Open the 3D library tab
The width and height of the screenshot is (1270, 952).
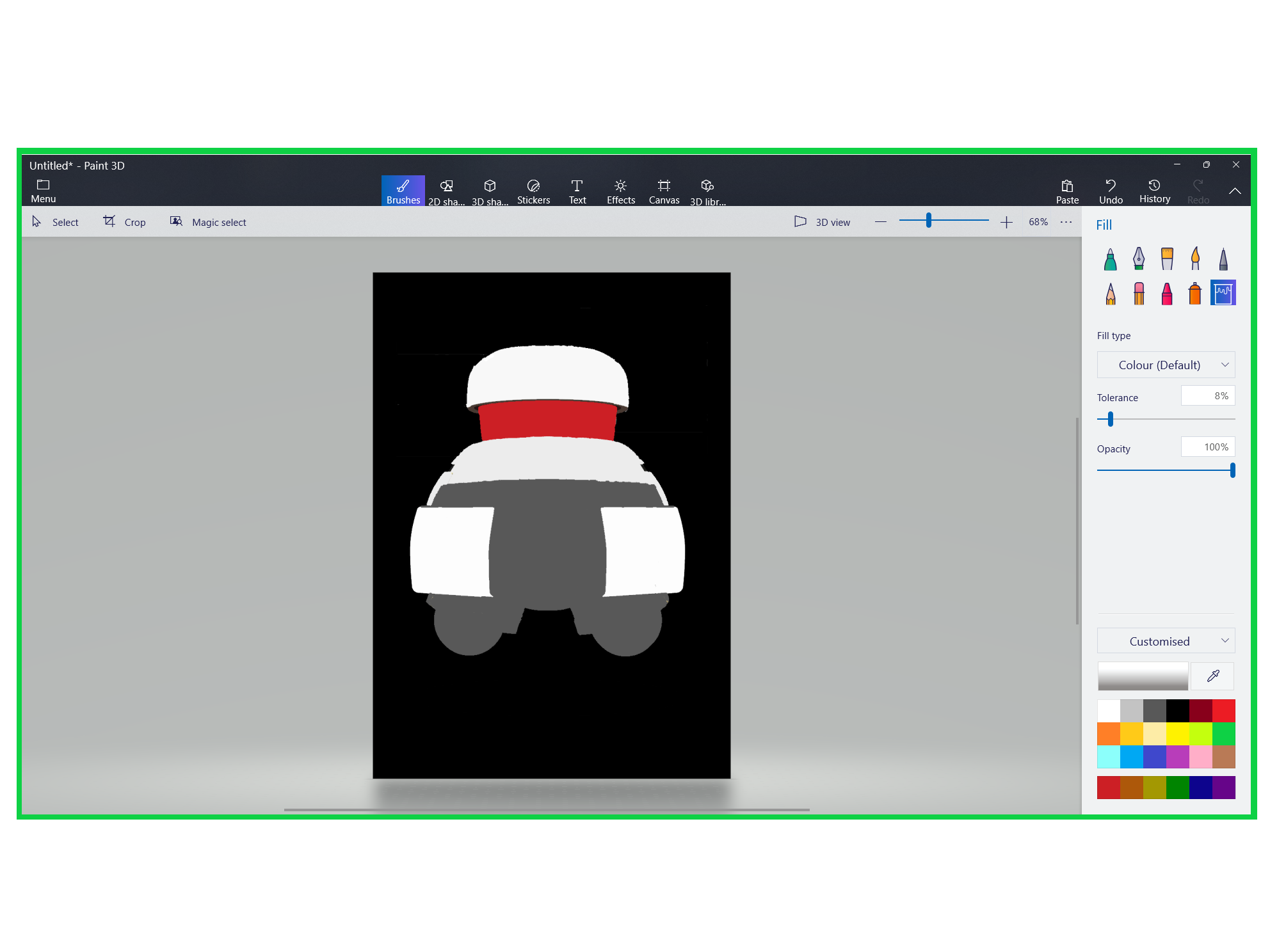click(708, 191)
